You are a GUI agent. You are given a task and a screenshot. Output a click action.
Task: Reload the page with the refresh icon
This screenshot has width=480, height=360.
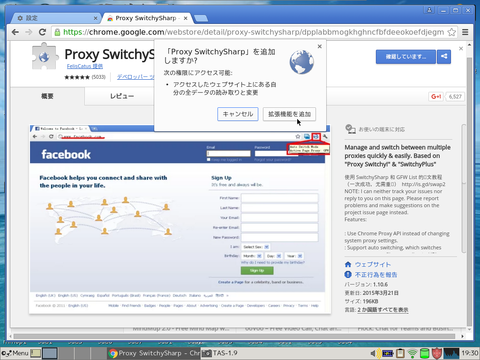point(42,32)
